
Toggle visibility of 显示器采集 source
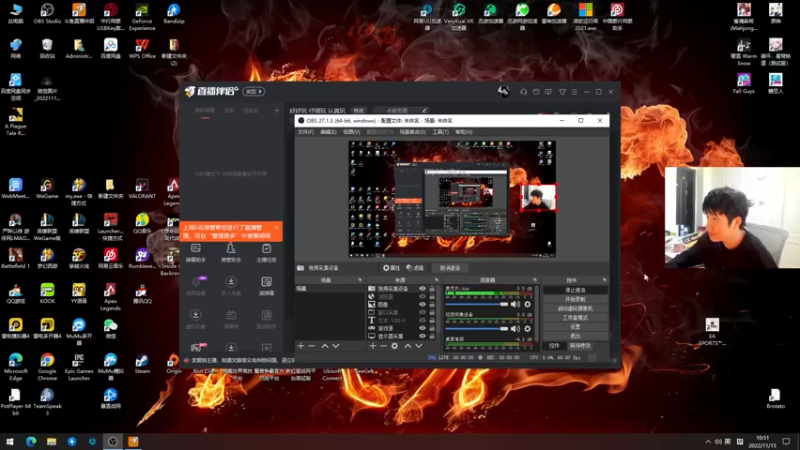tap(422, 336)
